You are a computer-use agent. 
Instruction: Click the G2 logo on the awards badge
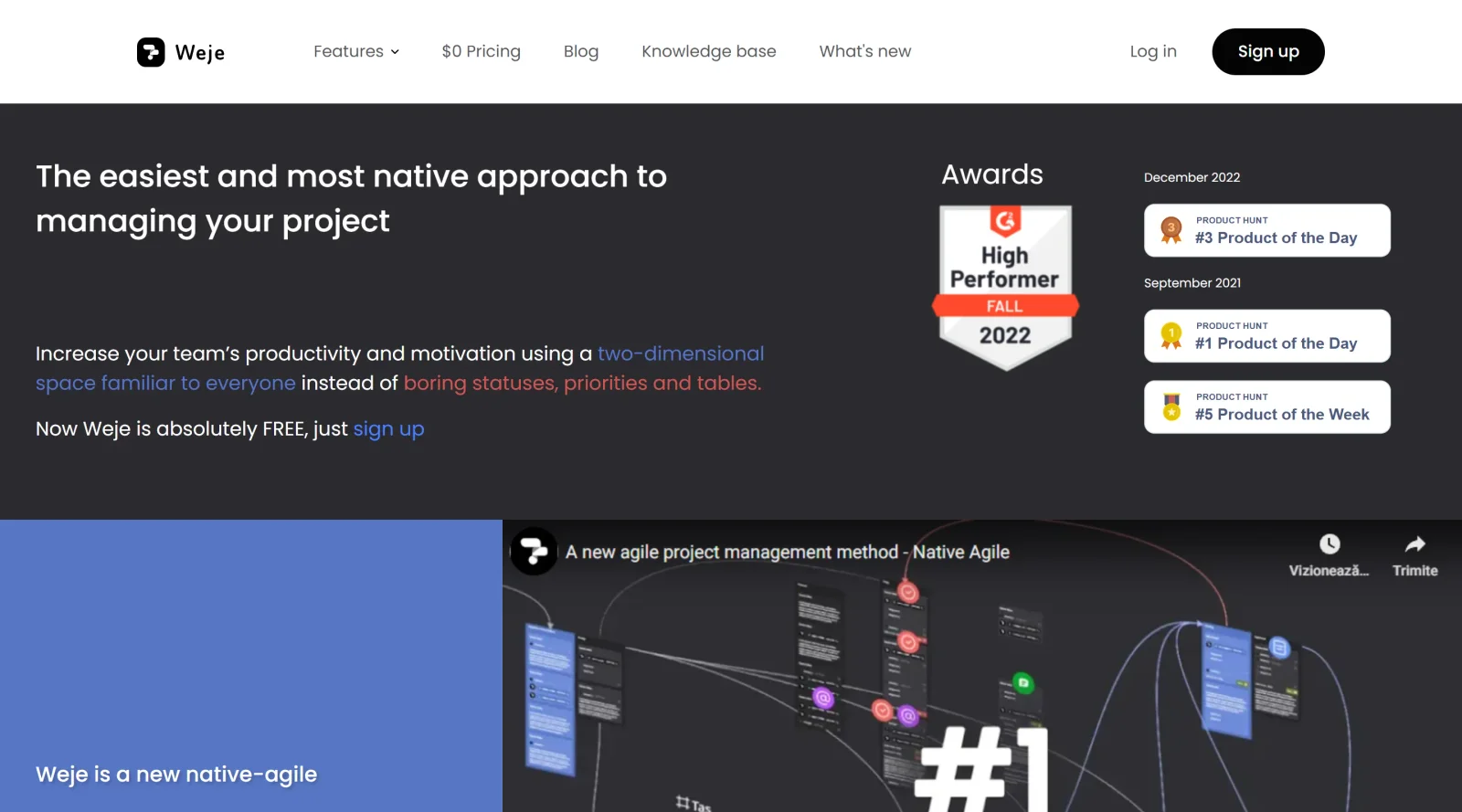tap(1005, 220)
